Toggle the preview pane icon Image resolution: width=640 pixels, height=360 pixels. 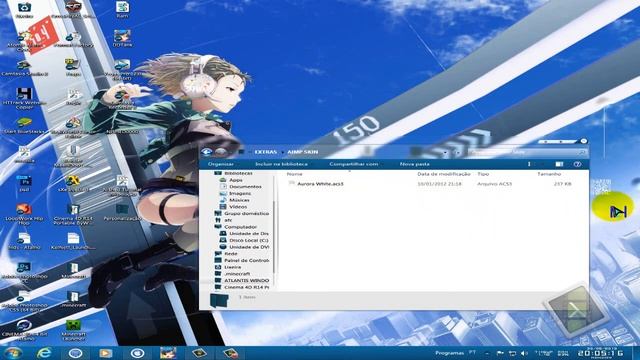coord(559,164)
